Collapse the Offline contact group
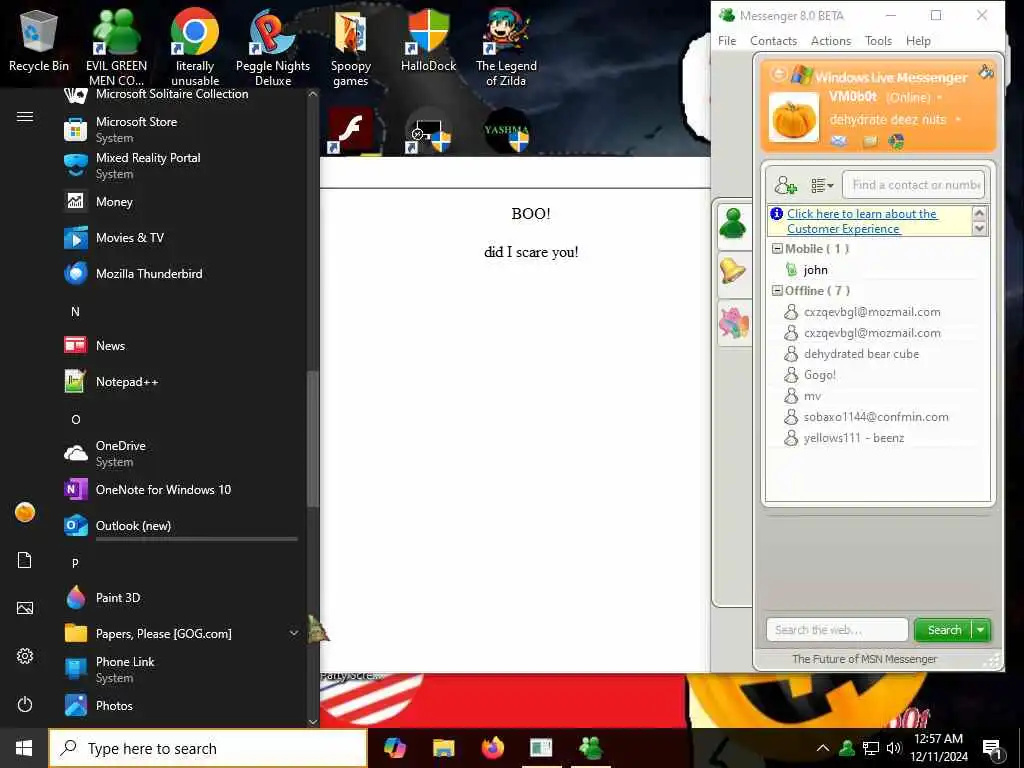Screen dimensions: 1024x768 (777, 291)
